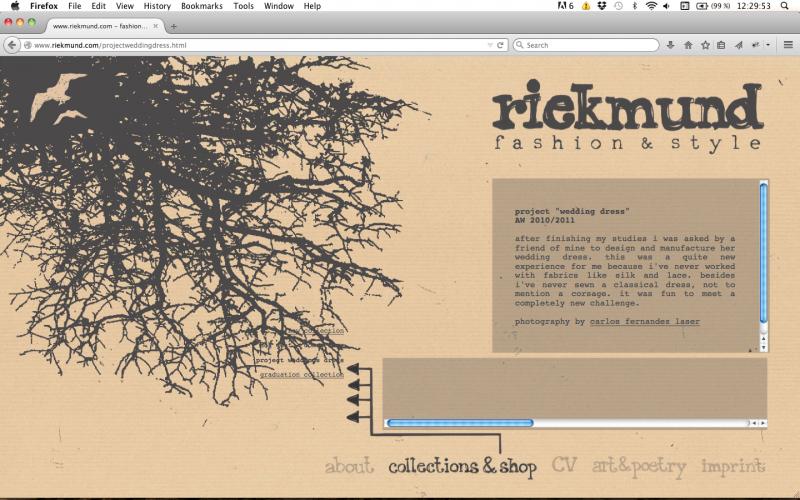Expand the URL history dropdown arrow
This screenshot has width=800, height=500.
tap(488, 45)
